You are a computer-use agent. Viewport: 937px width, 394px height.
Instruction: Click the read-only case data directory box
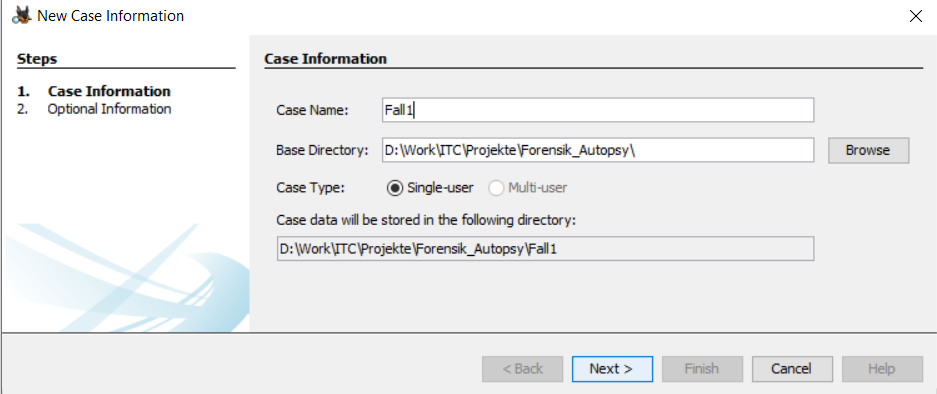point(546,249)
